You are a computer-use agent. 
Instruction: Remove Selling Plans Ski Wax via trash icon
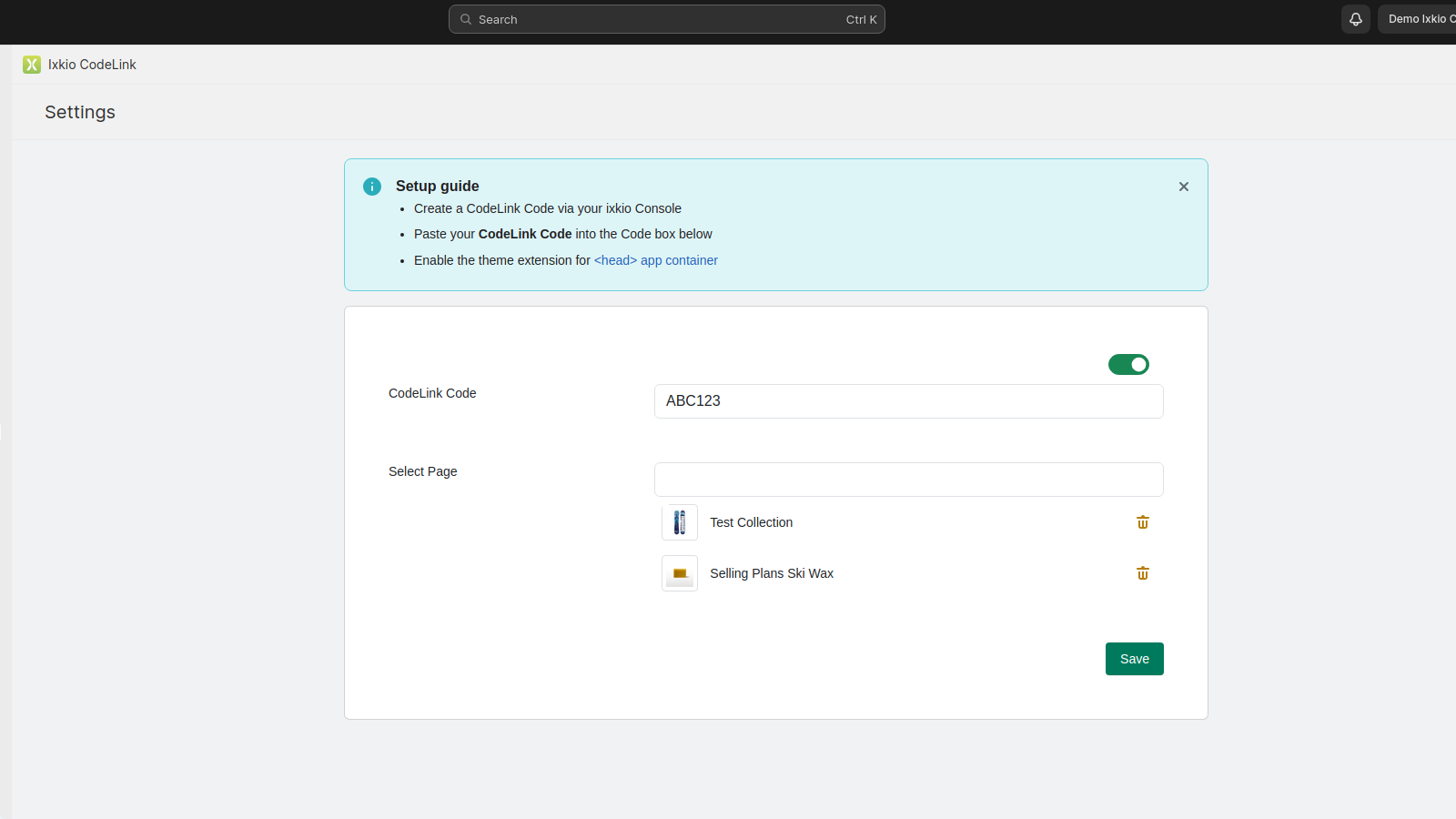(x=1142, y=573)
